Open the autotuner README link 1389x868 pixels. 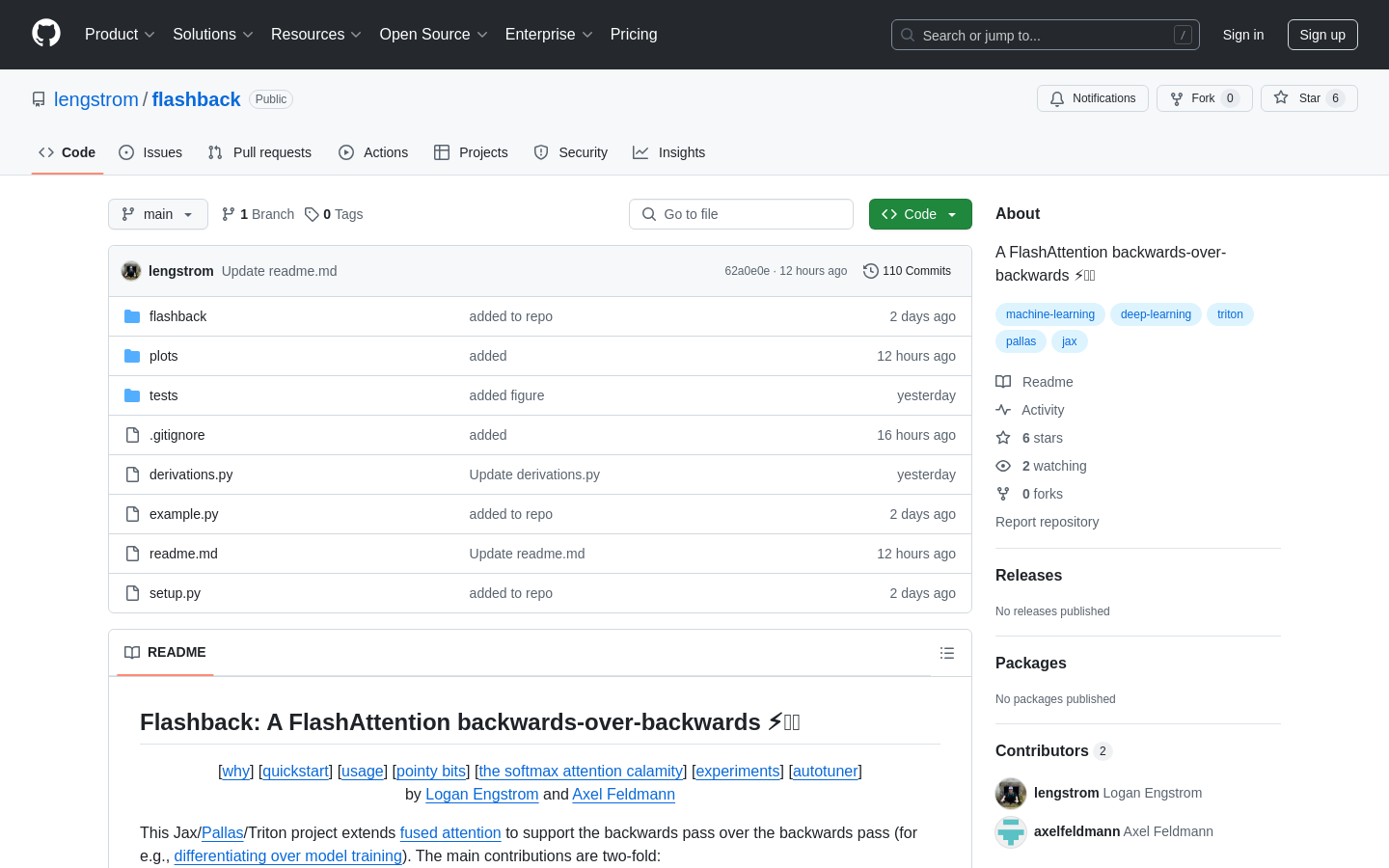[x=826, y=772]
